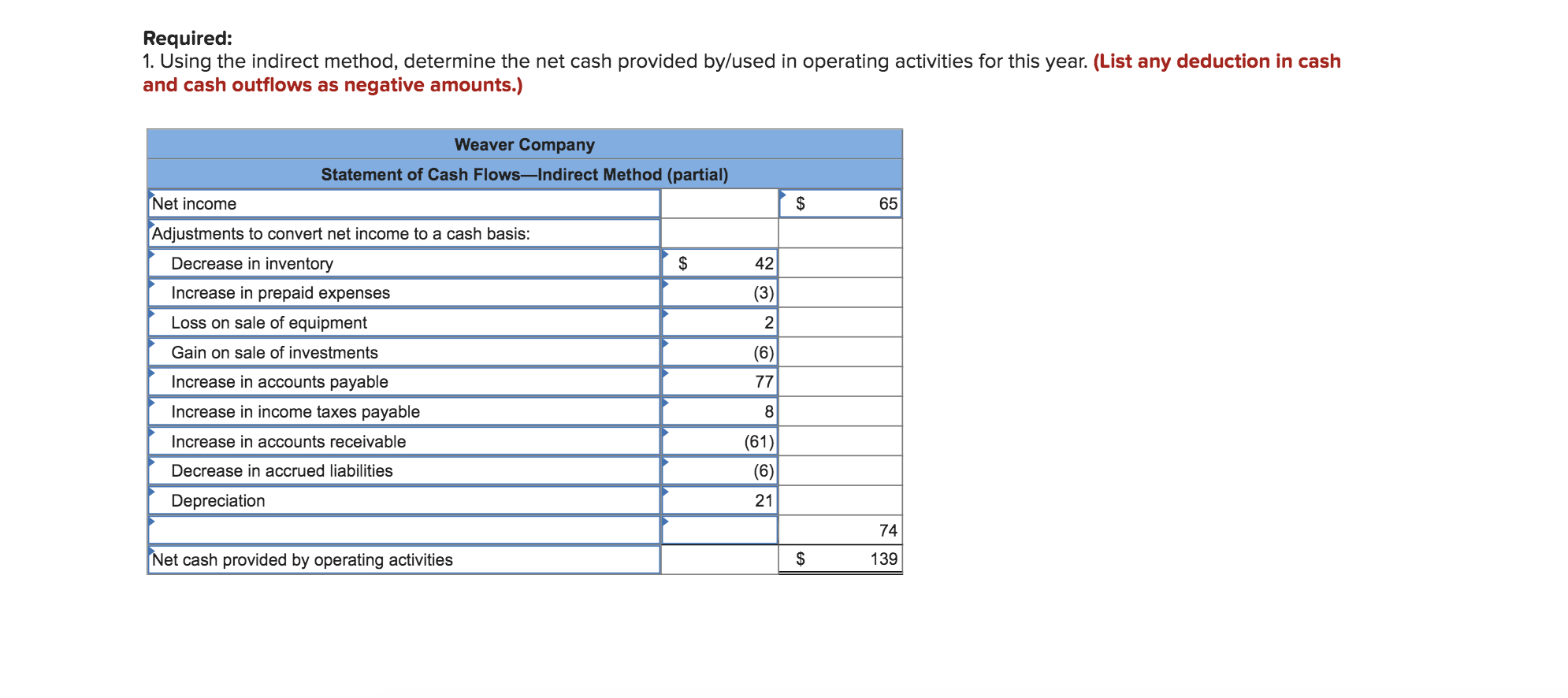Open the Increase in accounts payable dropdown

(404, 381)
